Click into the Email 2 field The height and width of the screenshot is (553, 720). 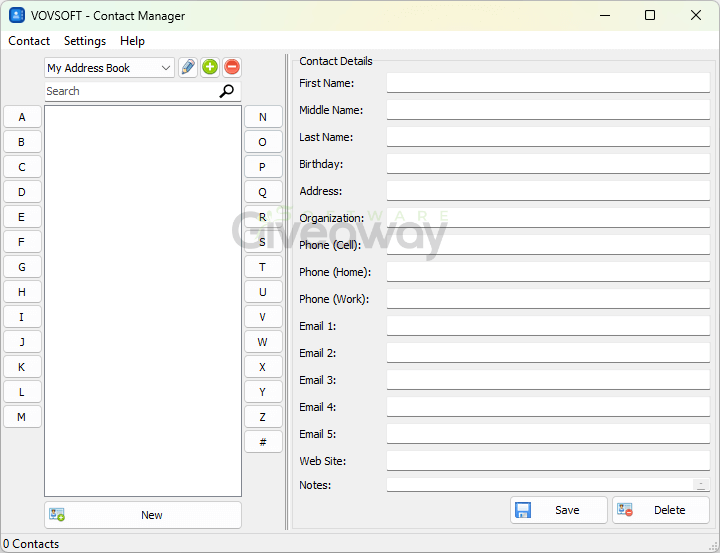[548, 353]
